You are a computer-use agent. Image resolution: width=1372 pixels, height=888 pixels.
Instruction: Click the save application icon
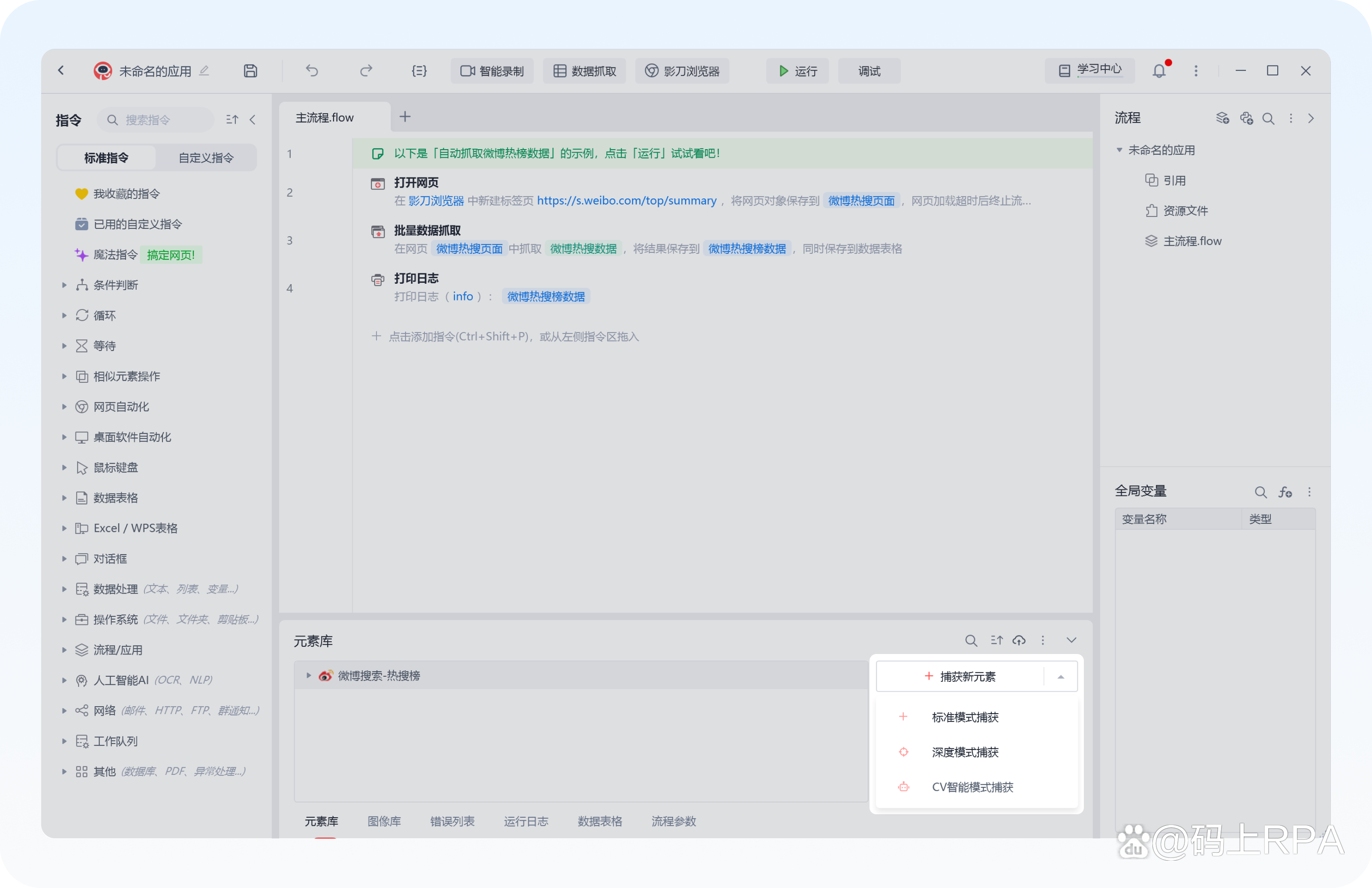250,71
